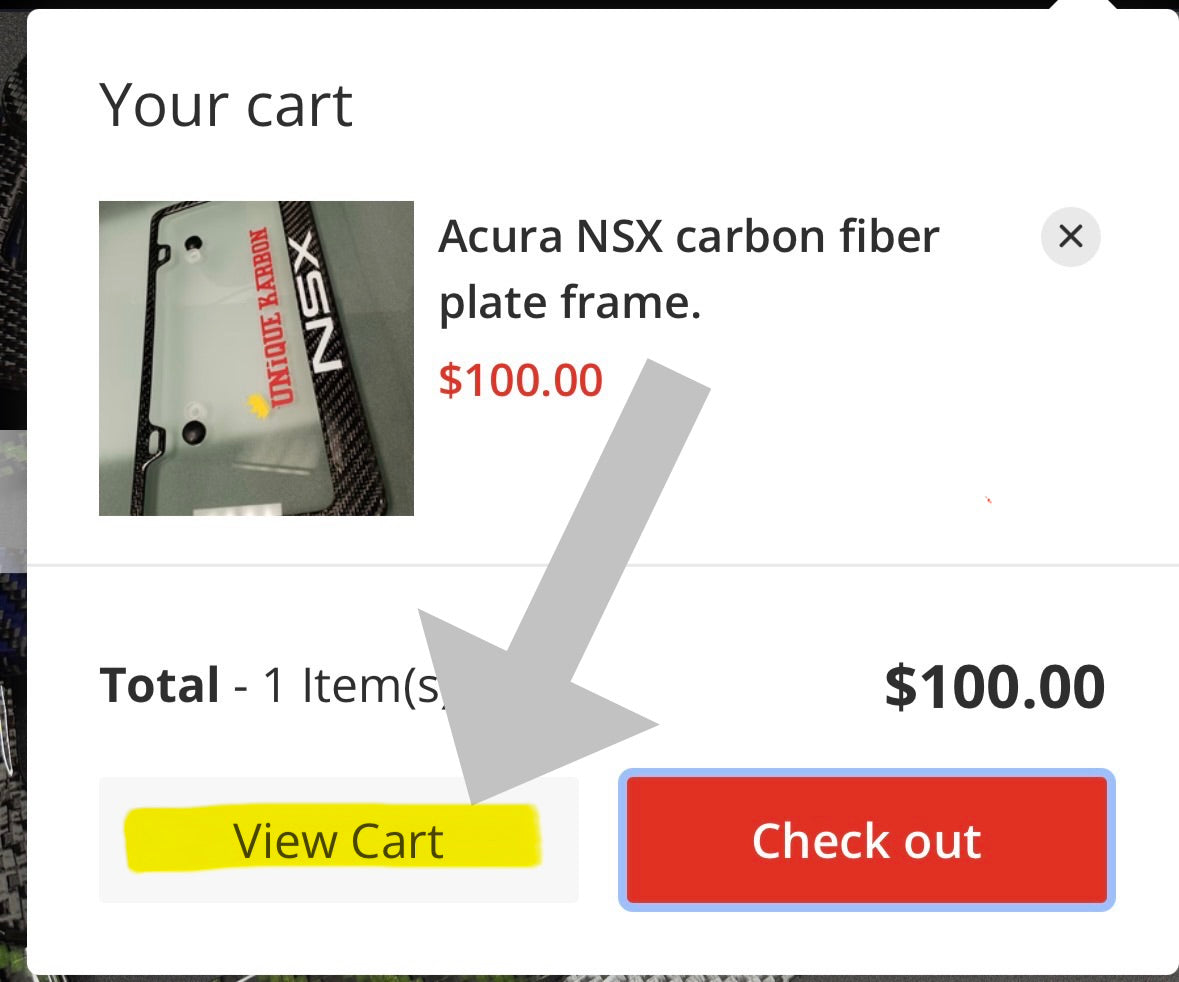The height and width of the screenshot is (982, 1179).
Task: Open the Acura NSX carbon fiber product title
Action: tap(688, 270)
